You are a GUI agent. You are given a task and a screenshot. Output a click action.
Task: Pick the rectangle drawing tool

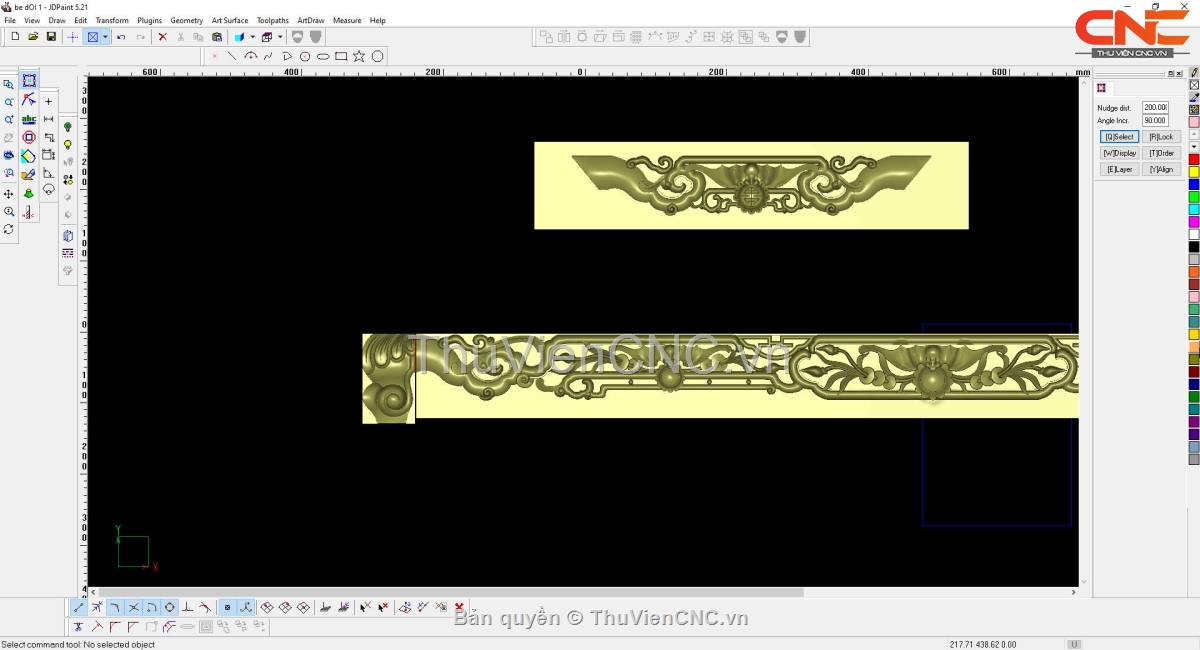click(x=341, y=56)
